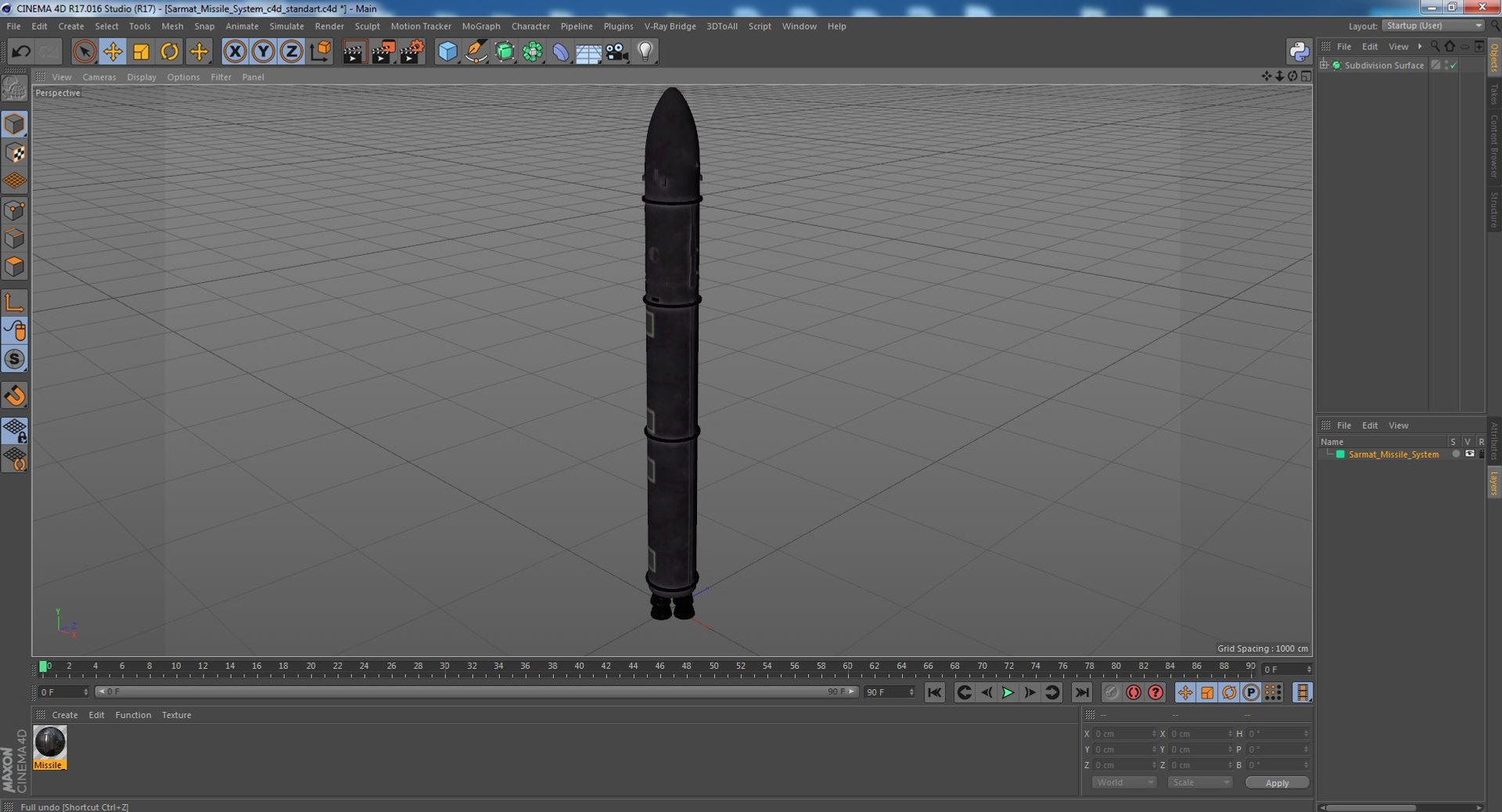Go to start of animation
Viewport: 1502px width, 812px height.
pyautogui.click(x=934, y=692)
